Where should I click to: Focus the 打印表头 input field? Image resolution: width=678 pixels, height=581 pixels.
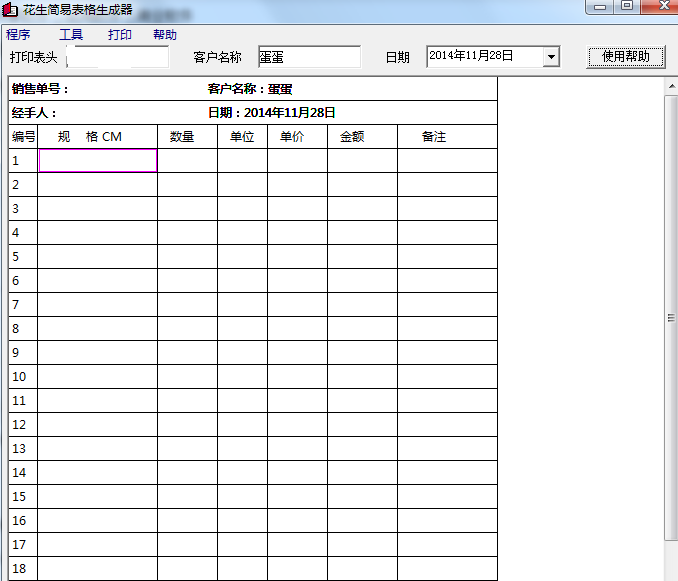(x=118, y=57)
